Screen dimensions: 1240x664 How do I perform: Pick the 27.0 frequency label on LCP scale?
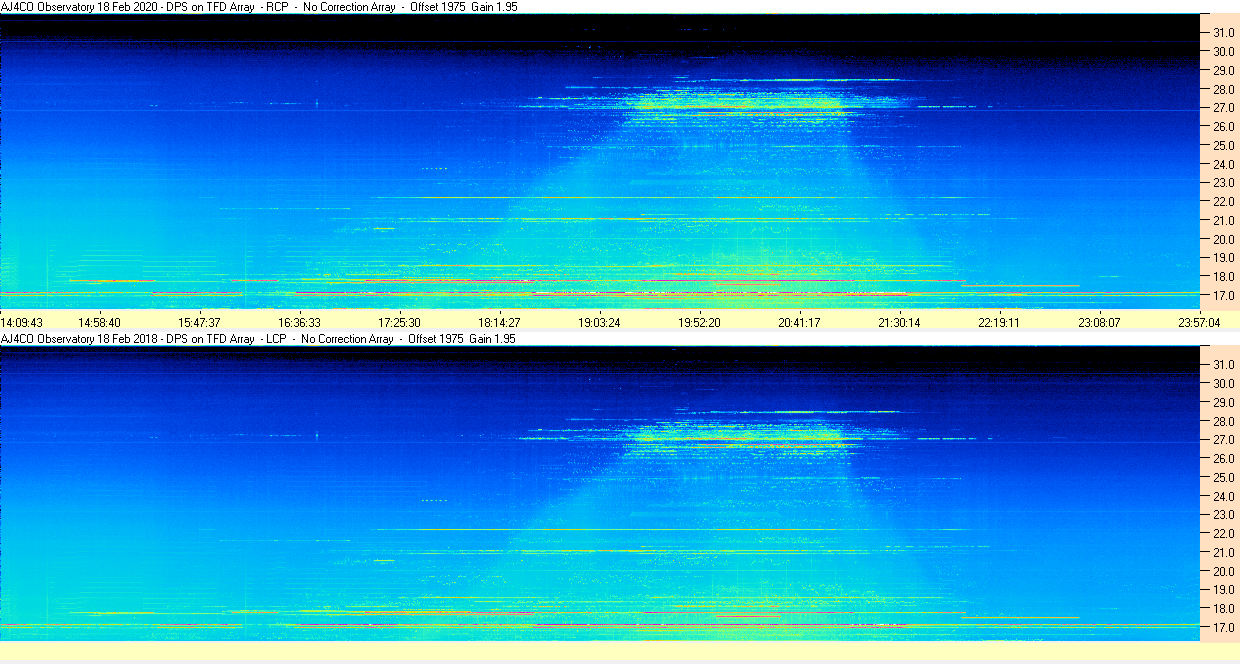[x=1224, y=440]
